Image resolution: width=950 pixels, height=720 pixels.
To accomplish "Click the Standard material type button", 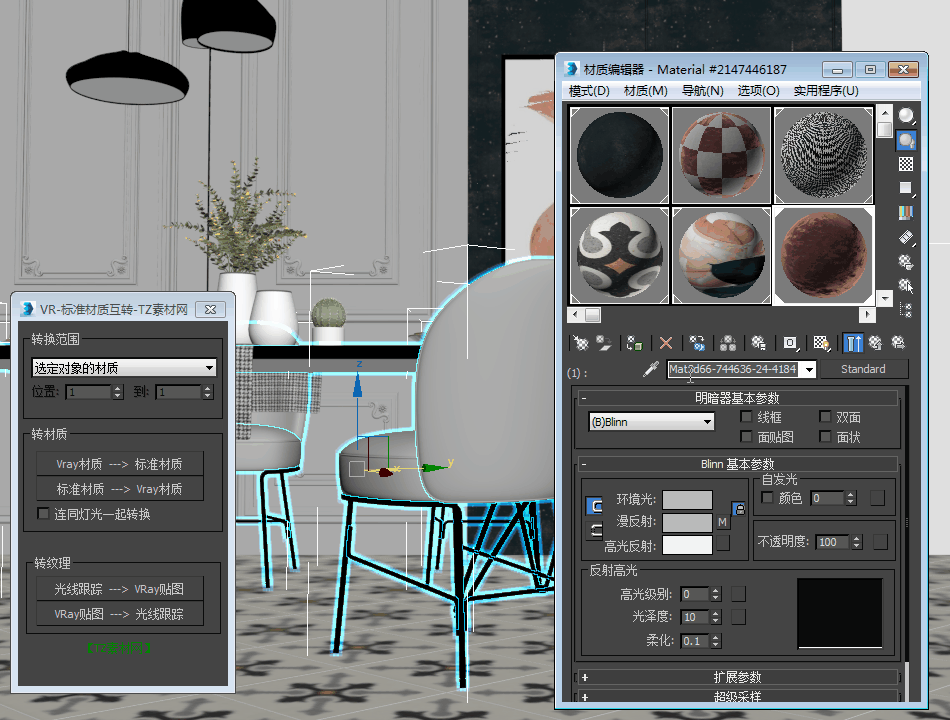I will tap(863, 369).
